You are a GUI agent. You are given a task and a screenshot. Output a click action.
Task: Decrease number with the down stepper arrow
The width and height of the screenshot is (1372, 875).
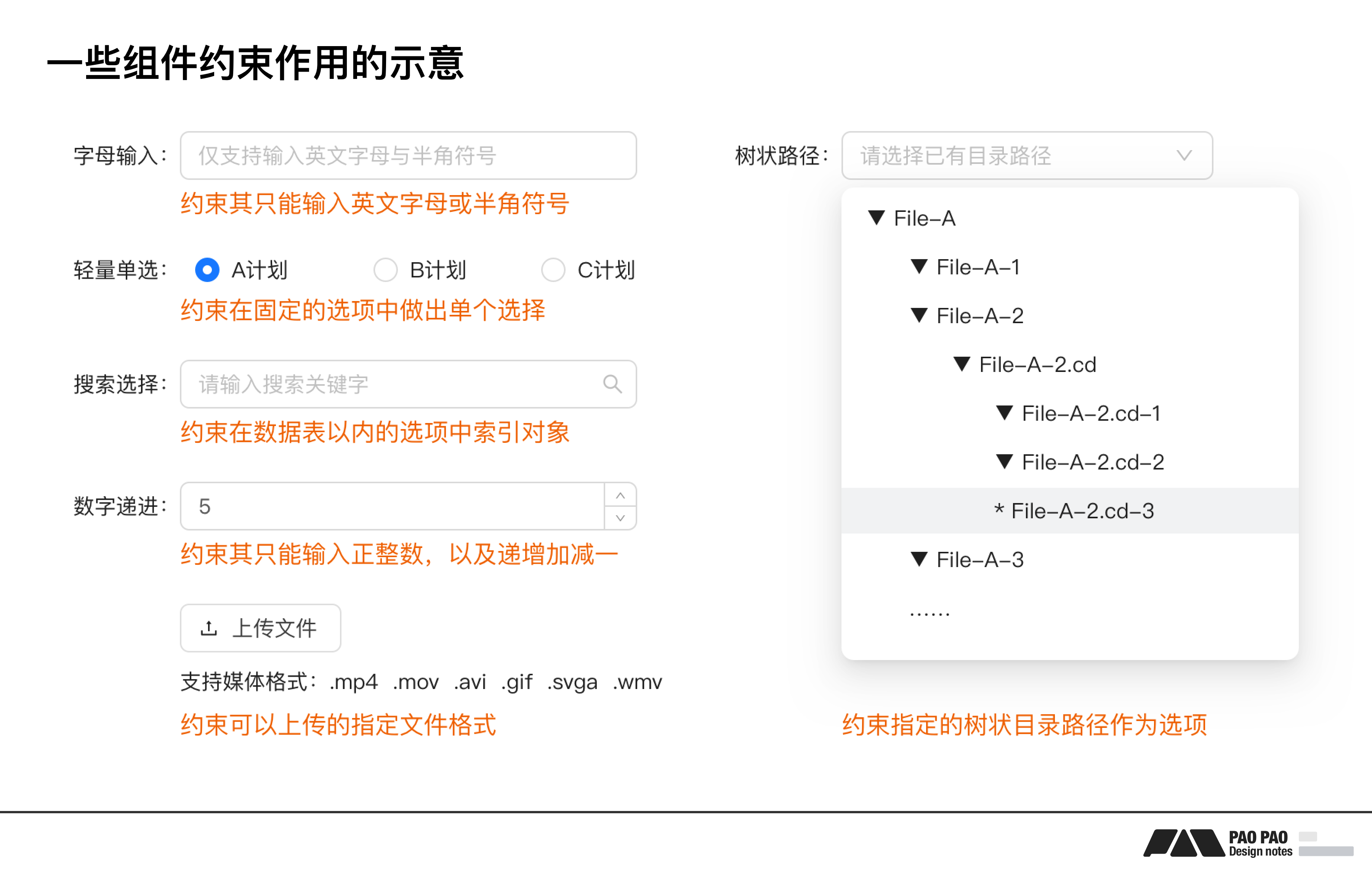(x=620, y=518)
